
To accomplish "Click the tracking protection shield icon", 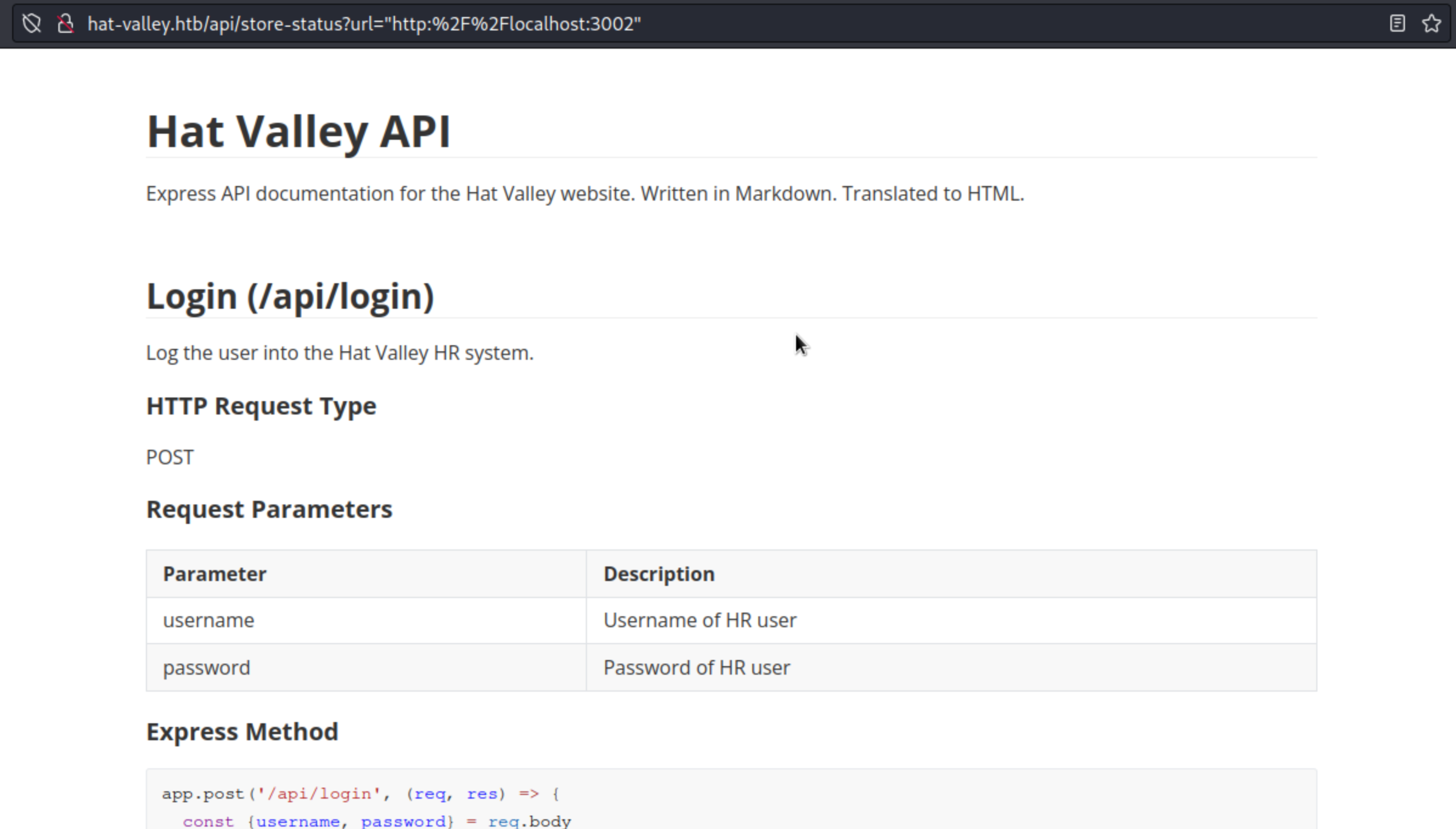I will point(32,24).
